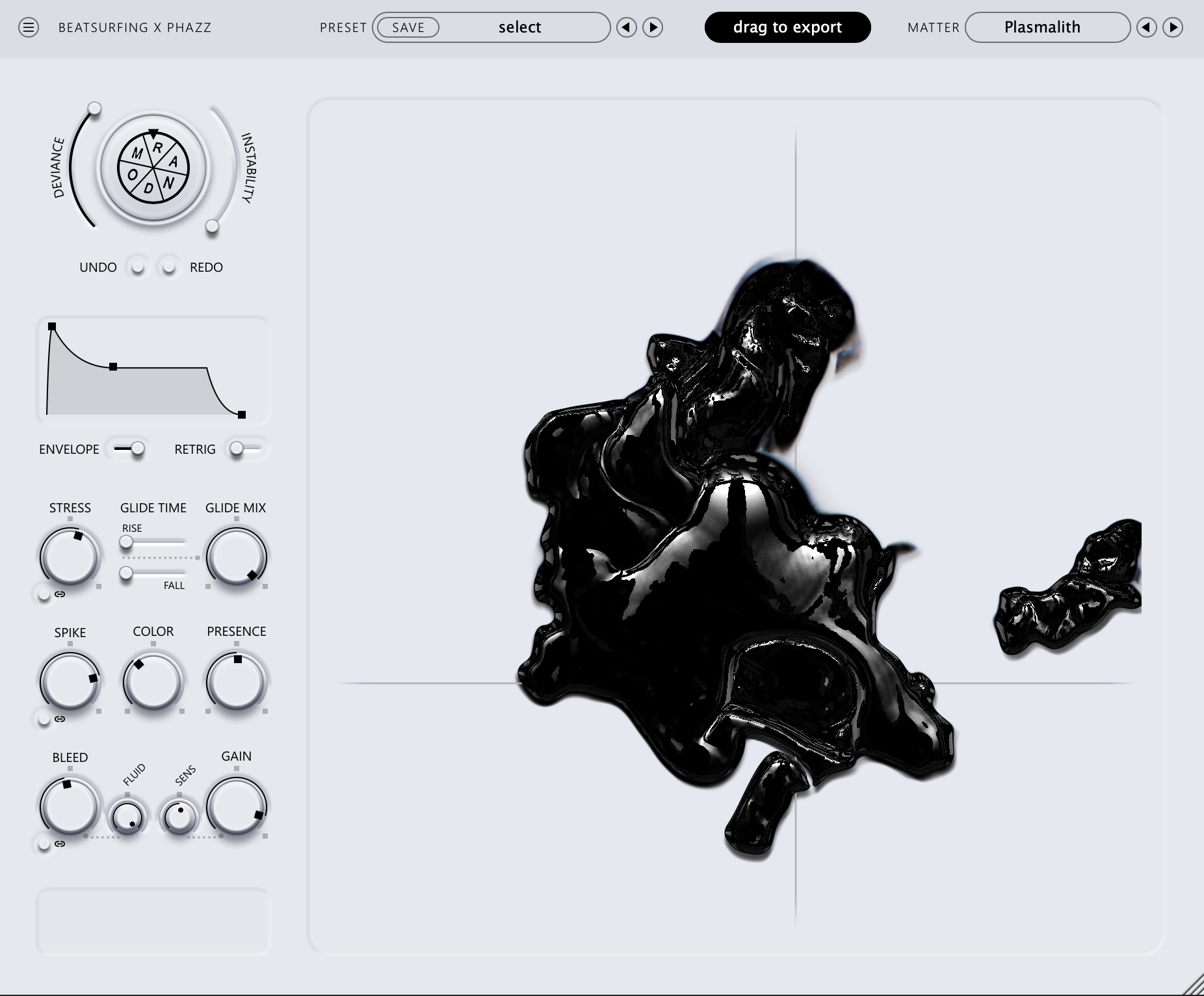Click the REDO button
Screen dimensions: 1204x996
(169, 267)
